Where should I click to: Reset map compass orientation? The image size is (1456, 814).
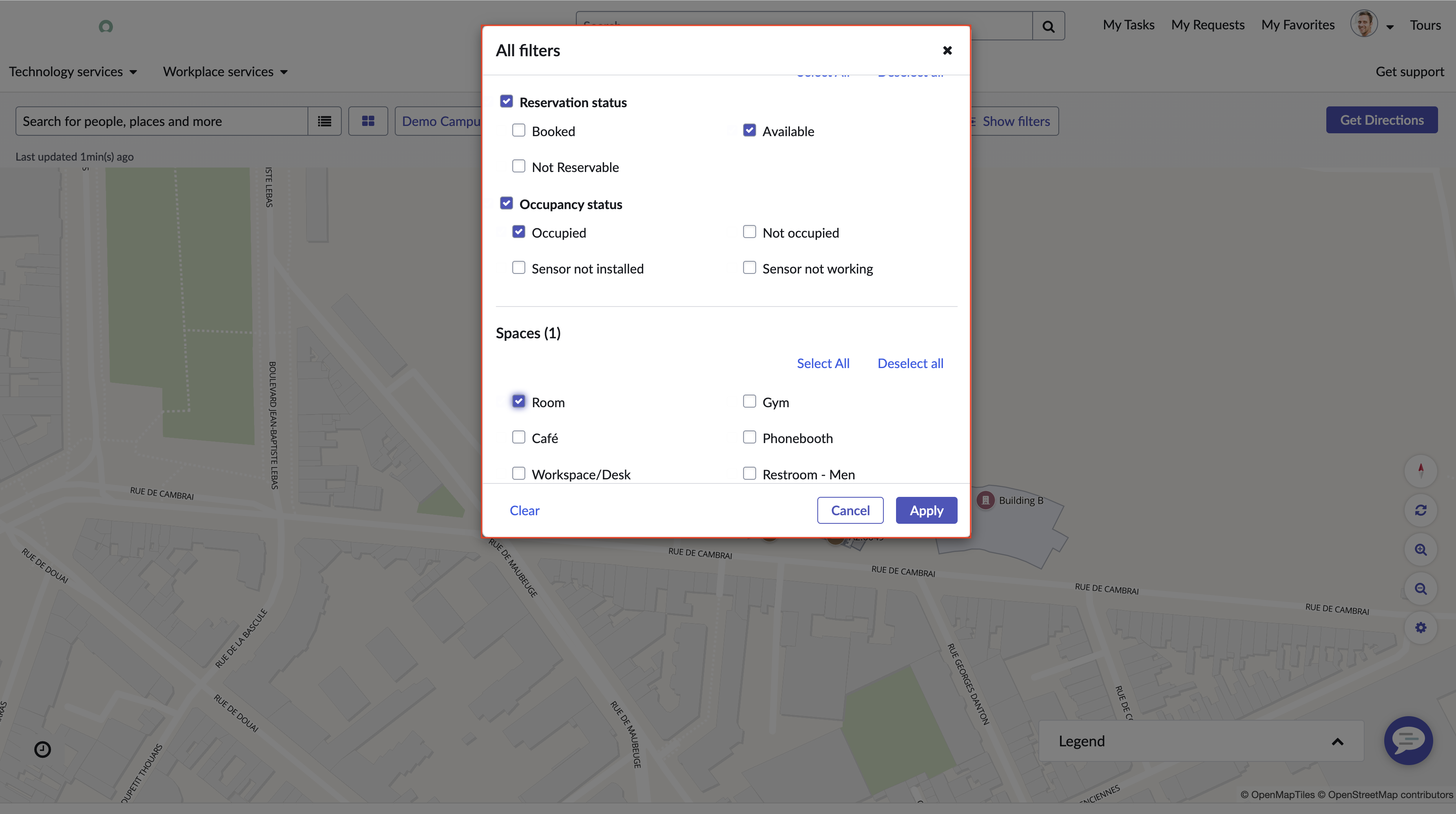[x=1421, y=470]
